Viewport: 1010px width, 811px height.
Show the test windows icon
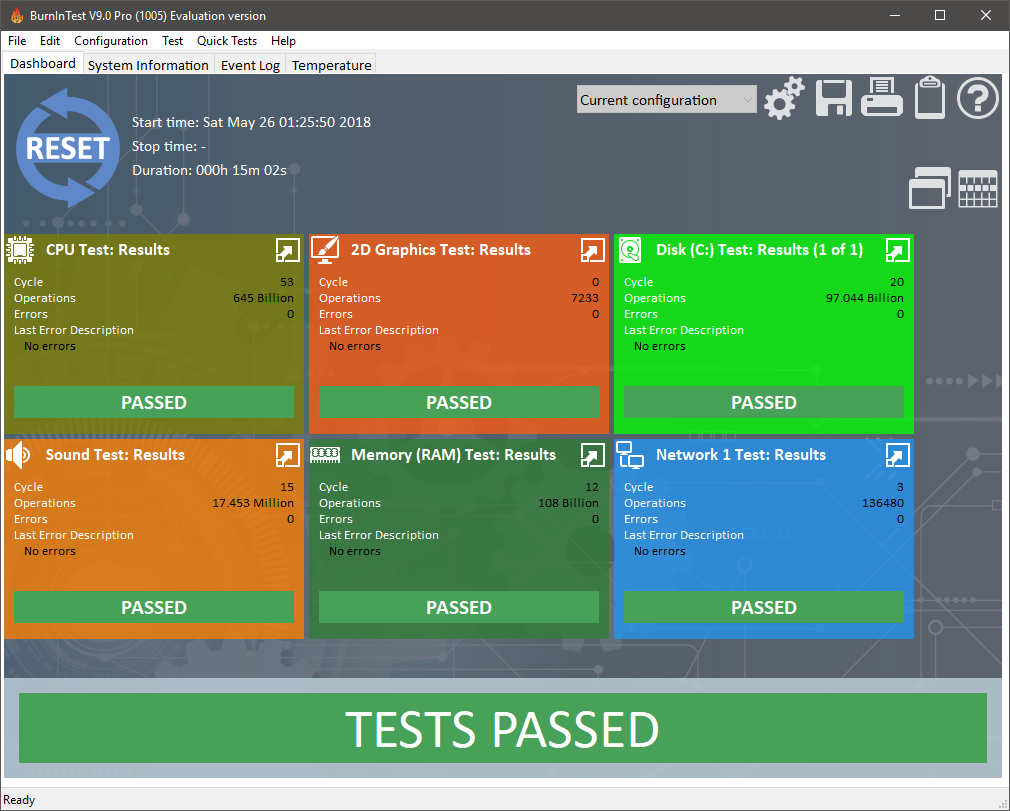[x=929, y=188]
